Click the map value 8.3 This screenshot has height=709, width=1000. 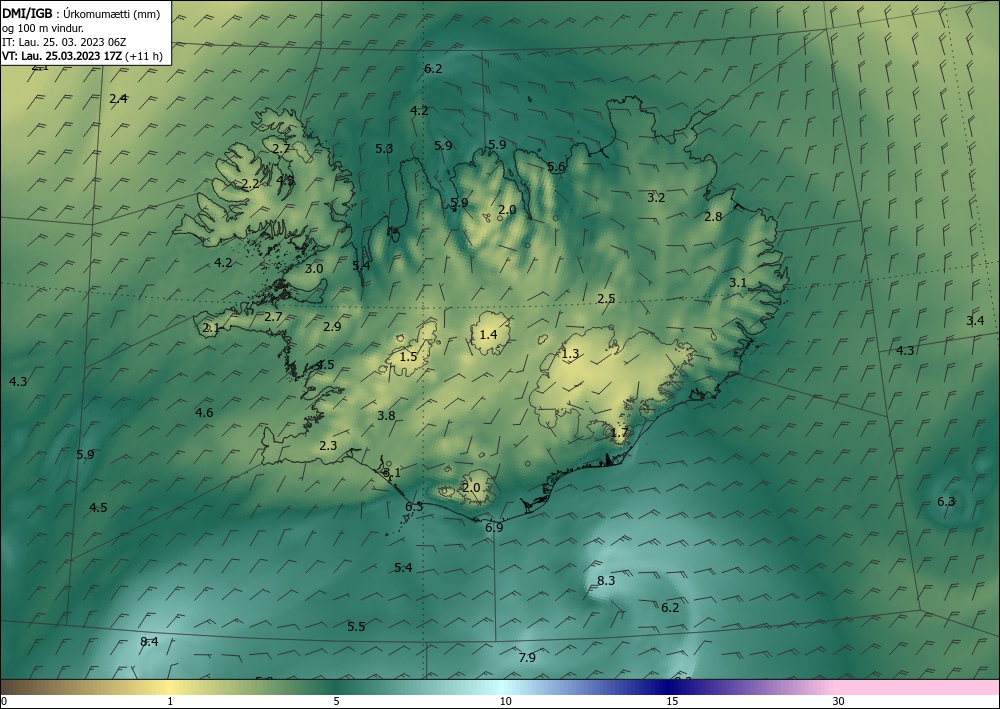(x=606, y=580)
